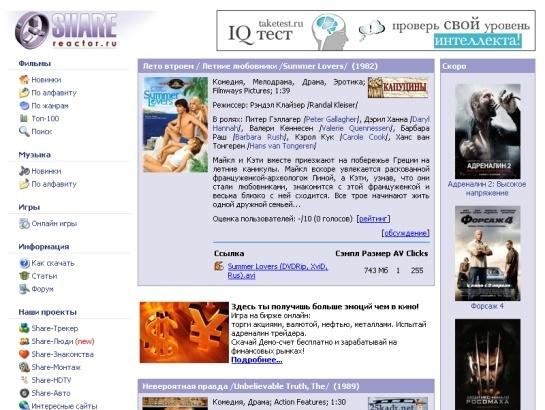Click the house icon beside Фильмы Новинки
This screenshot has height=410, width=545.
[24, 80]
